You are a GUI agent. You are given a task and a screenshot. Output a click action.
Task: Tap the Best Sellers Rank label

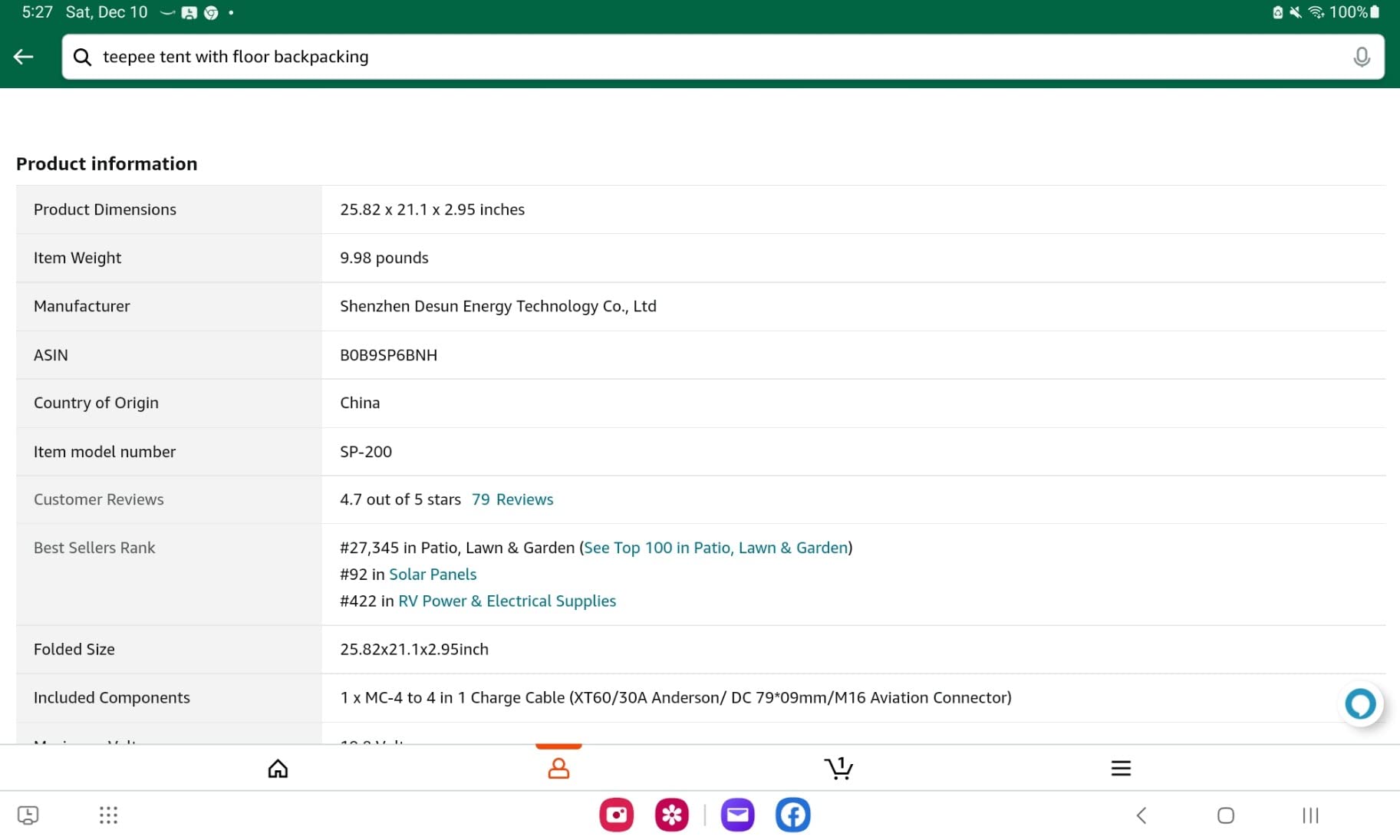[x=94, y=548]
